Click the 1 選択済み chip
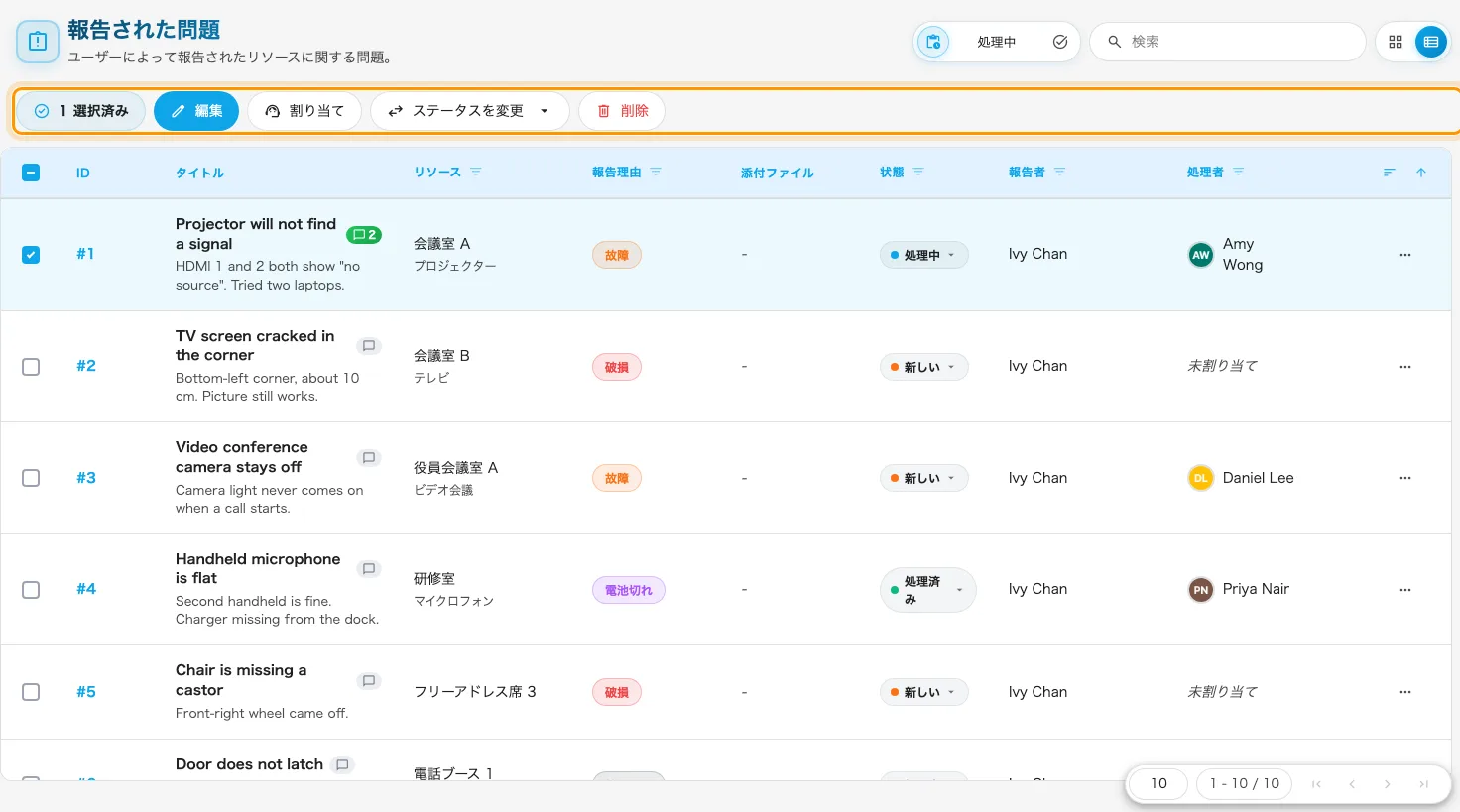This screenshot has width=1460, height=812. [81, 111]
